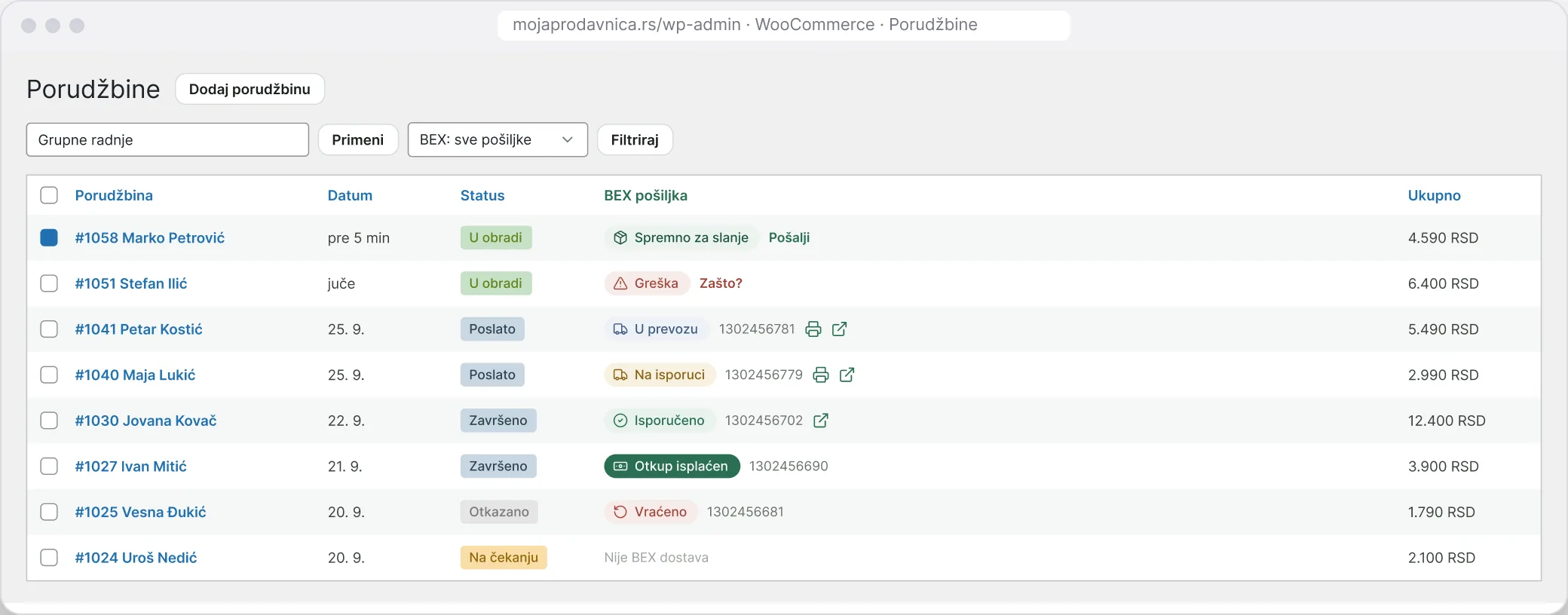
Task: Sort orders by the Porudžbina column
Action: pyautogui.click(x=114, y=195)
